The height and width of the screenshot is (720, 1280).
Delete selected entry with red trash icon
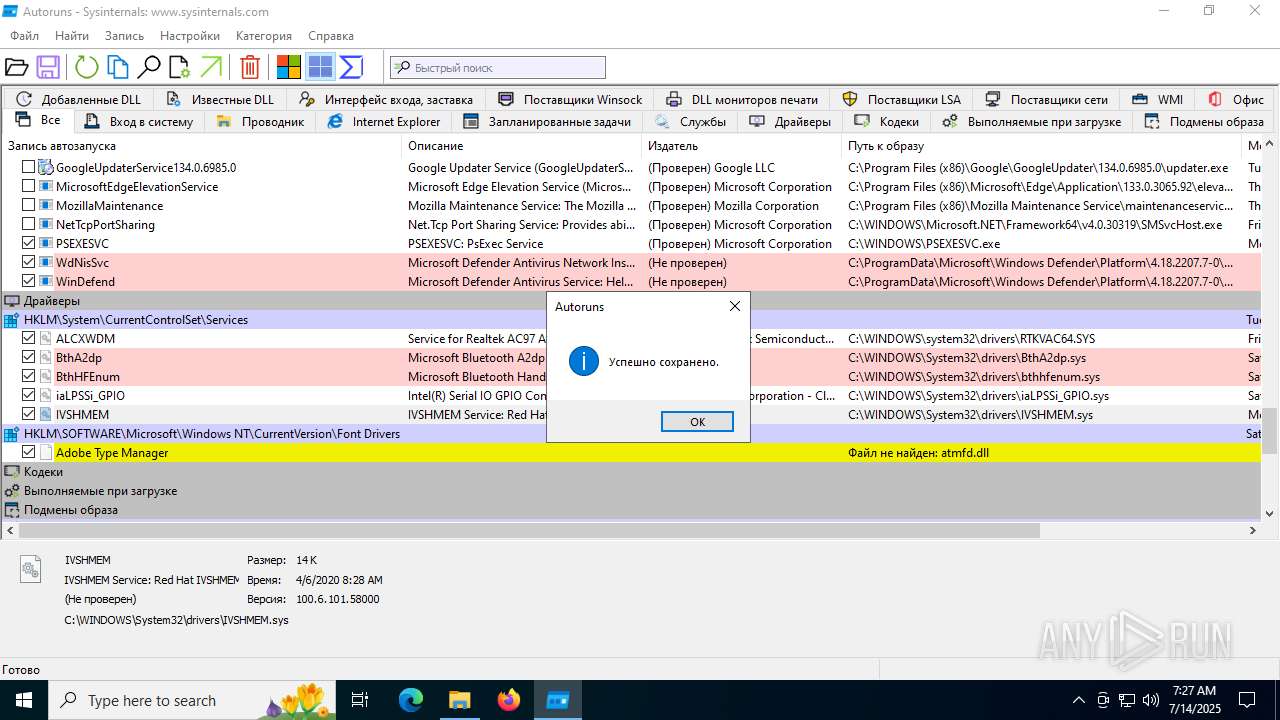250,67
